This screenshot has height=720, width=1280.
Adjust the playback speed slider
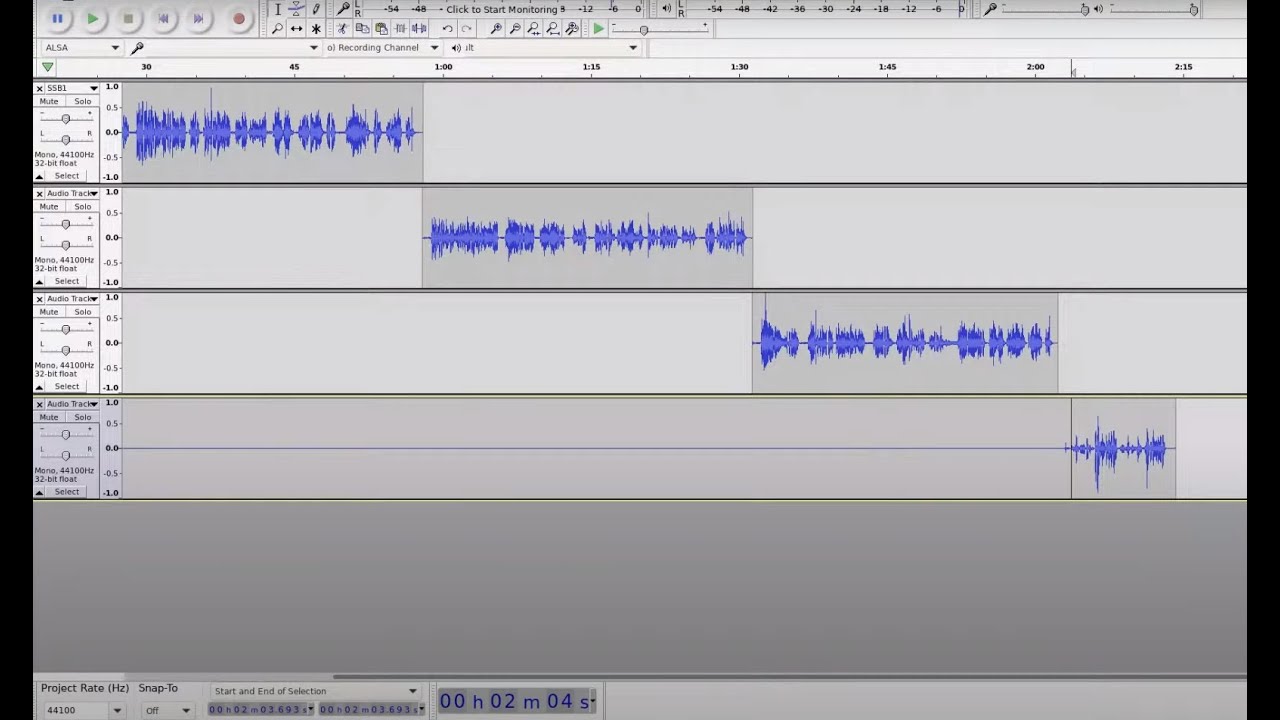pyautogui.click(x=660, y=29)
